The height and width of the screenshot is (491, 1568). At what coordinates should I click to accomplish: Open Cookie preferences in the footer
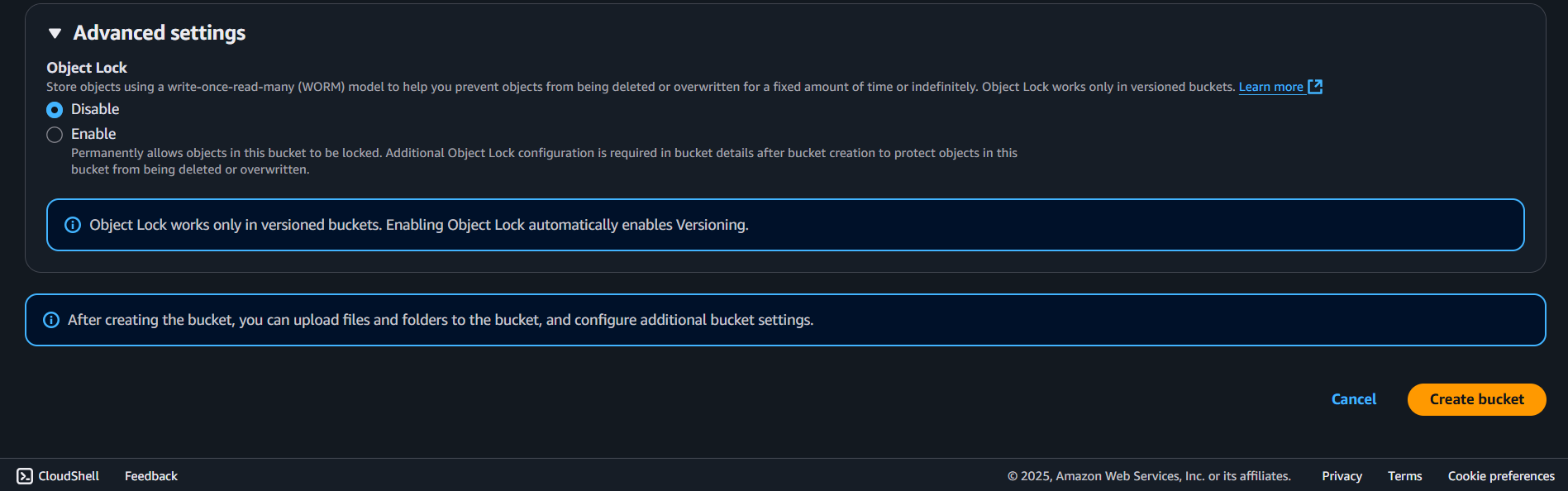coord(1501,476)
